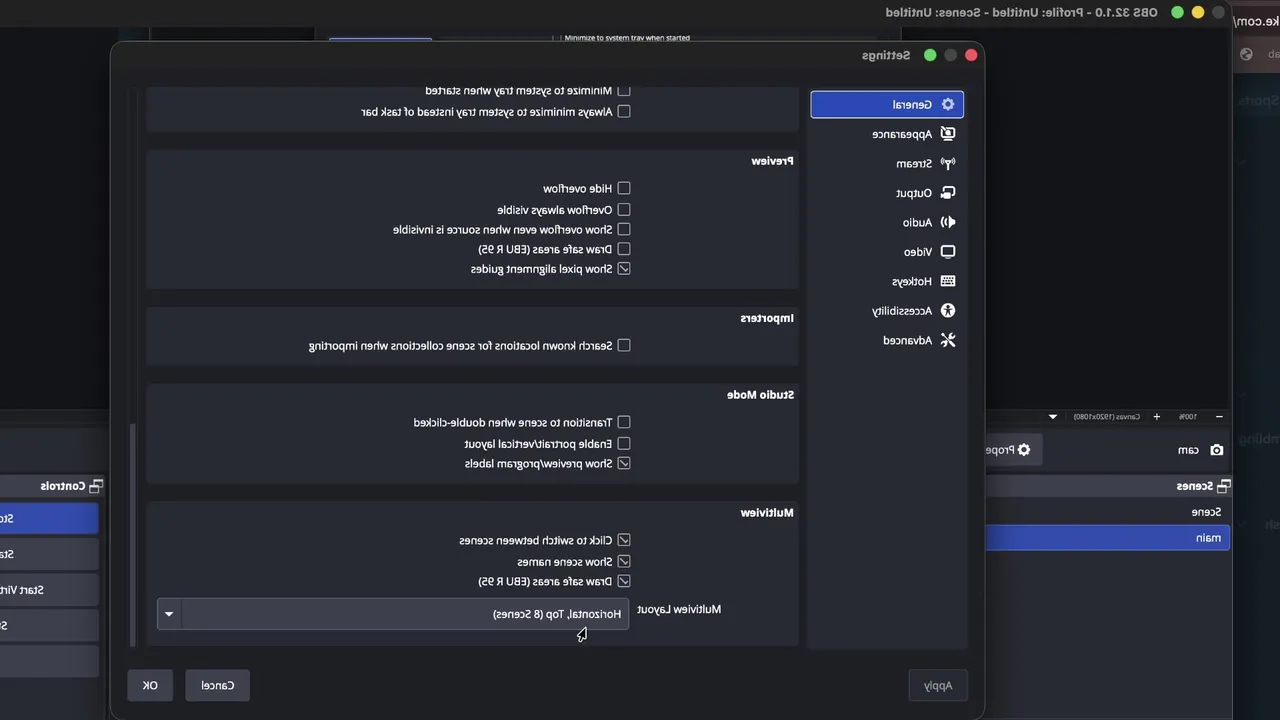
Task: Enable Search known locations for scene collections
Action: [x=624, y=345]
